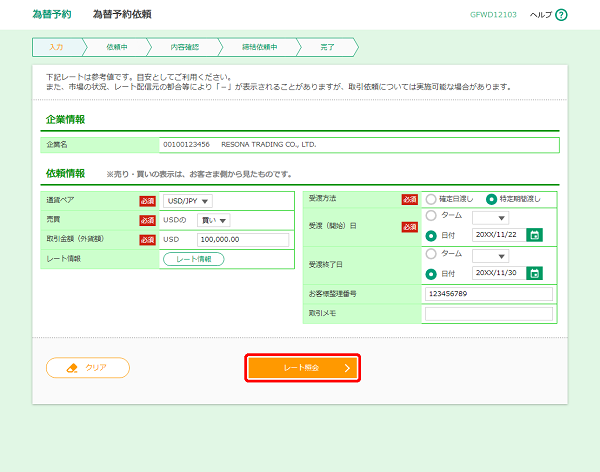Click the transaction amount field 100,000.00
This screenshot has height=472, width=600.
pos(243,240)
